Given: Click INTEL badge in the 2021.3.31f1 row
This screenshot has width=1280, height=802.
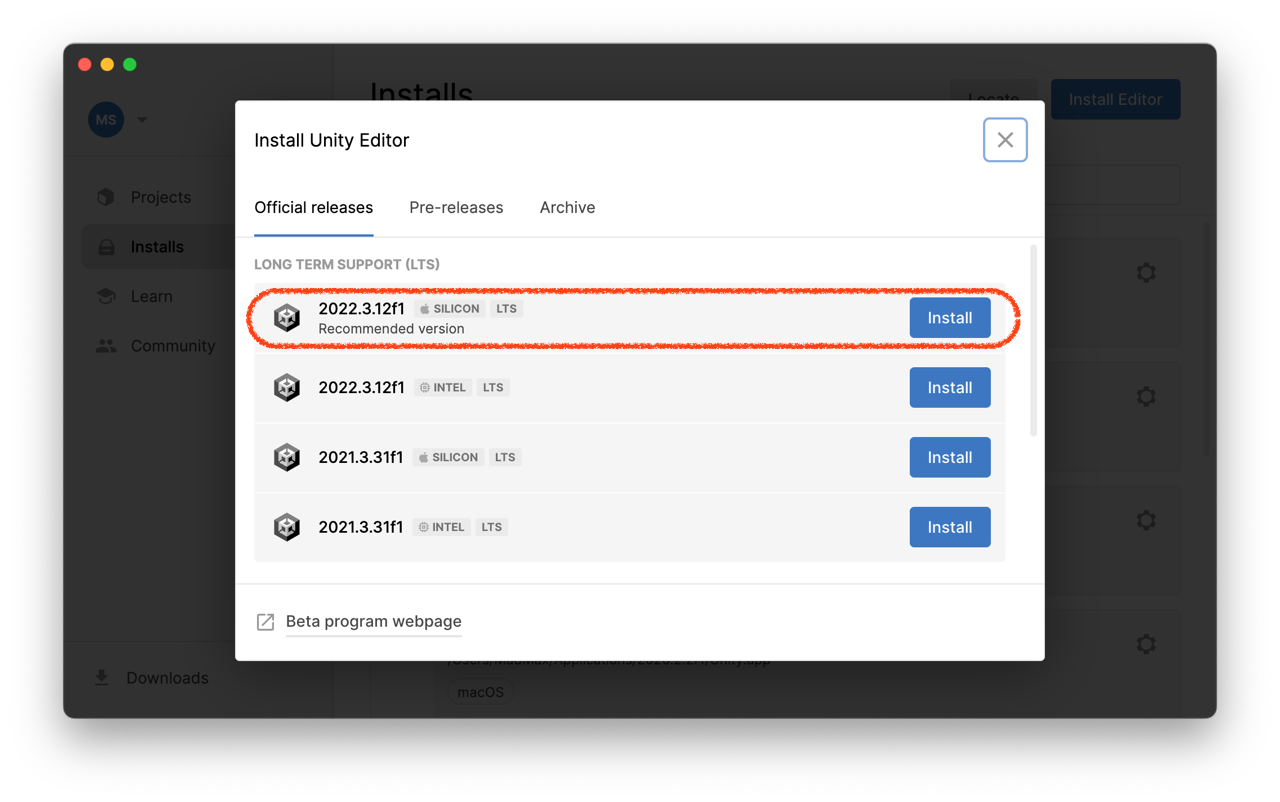Looking at the screenshot, I should pos(441,527).
